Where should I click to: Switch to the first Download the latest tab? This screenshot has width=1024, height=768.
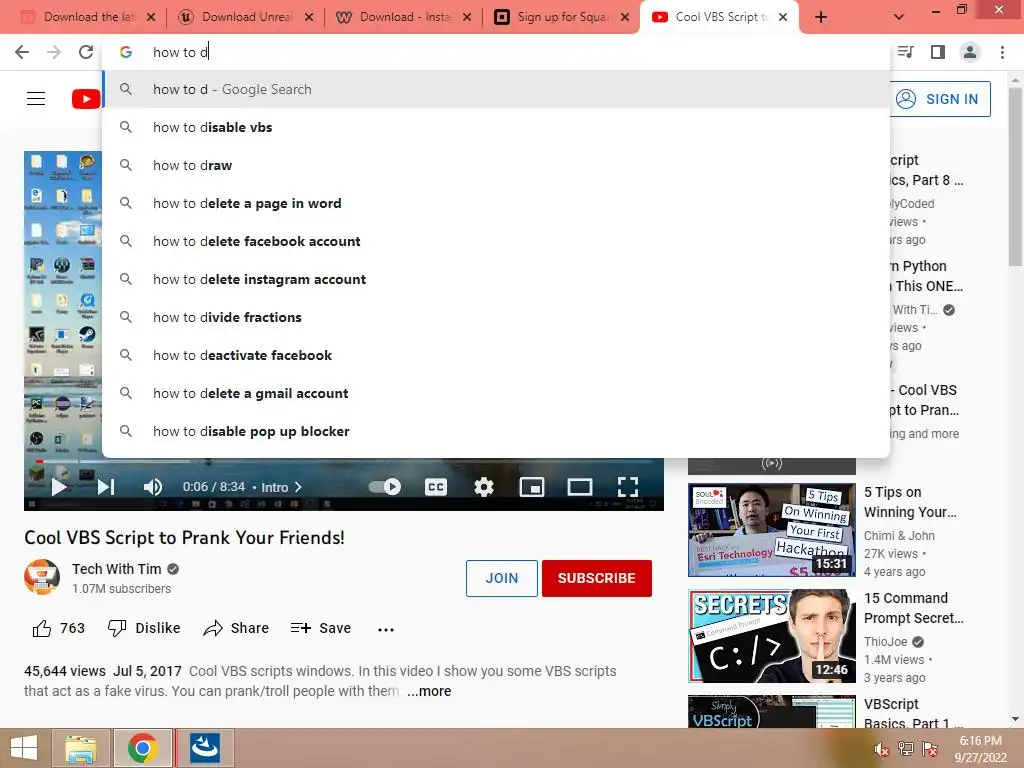88,17
